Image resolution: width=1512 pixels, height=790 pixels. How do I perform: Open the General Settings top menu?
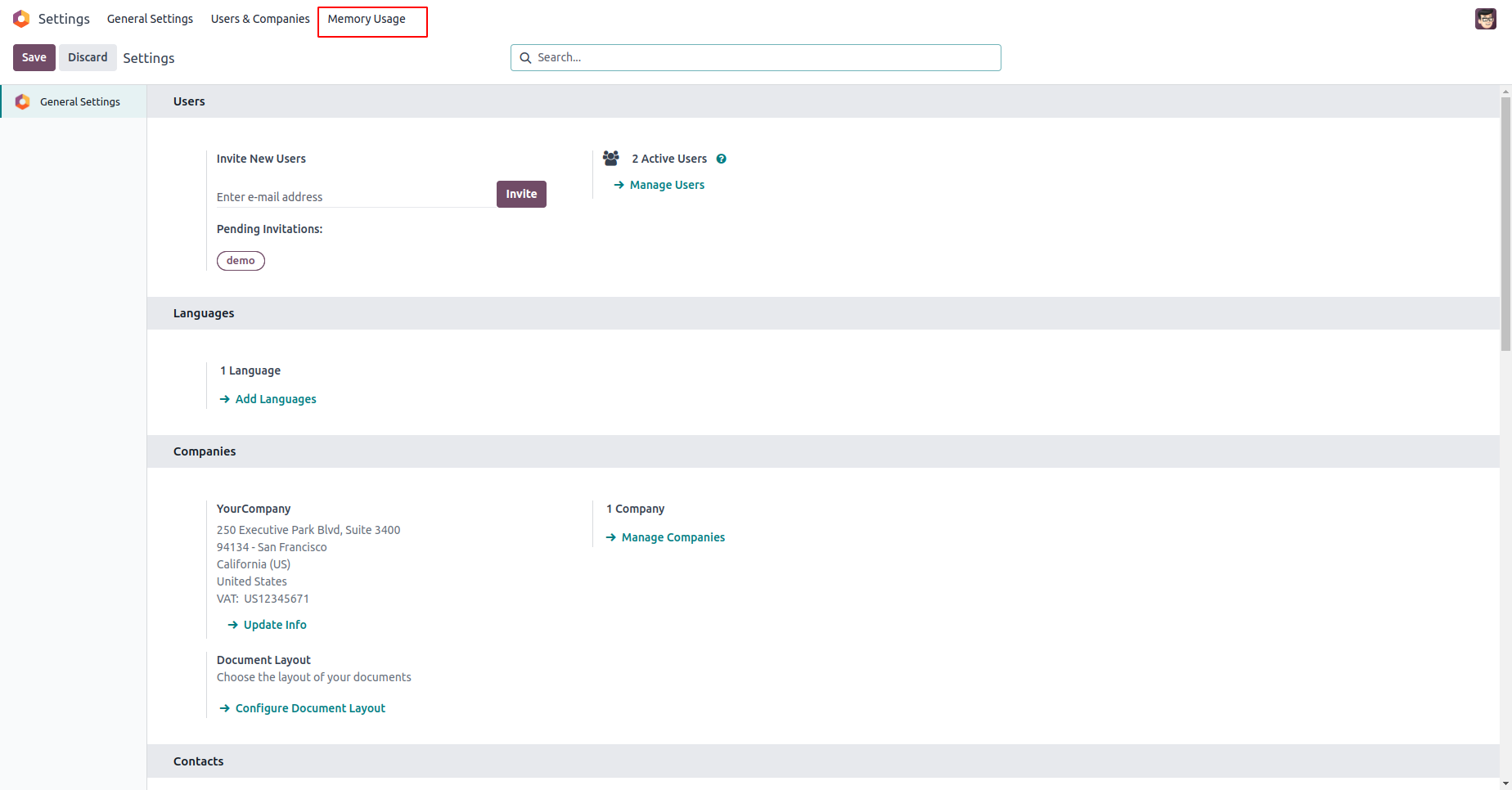point(150,19)
